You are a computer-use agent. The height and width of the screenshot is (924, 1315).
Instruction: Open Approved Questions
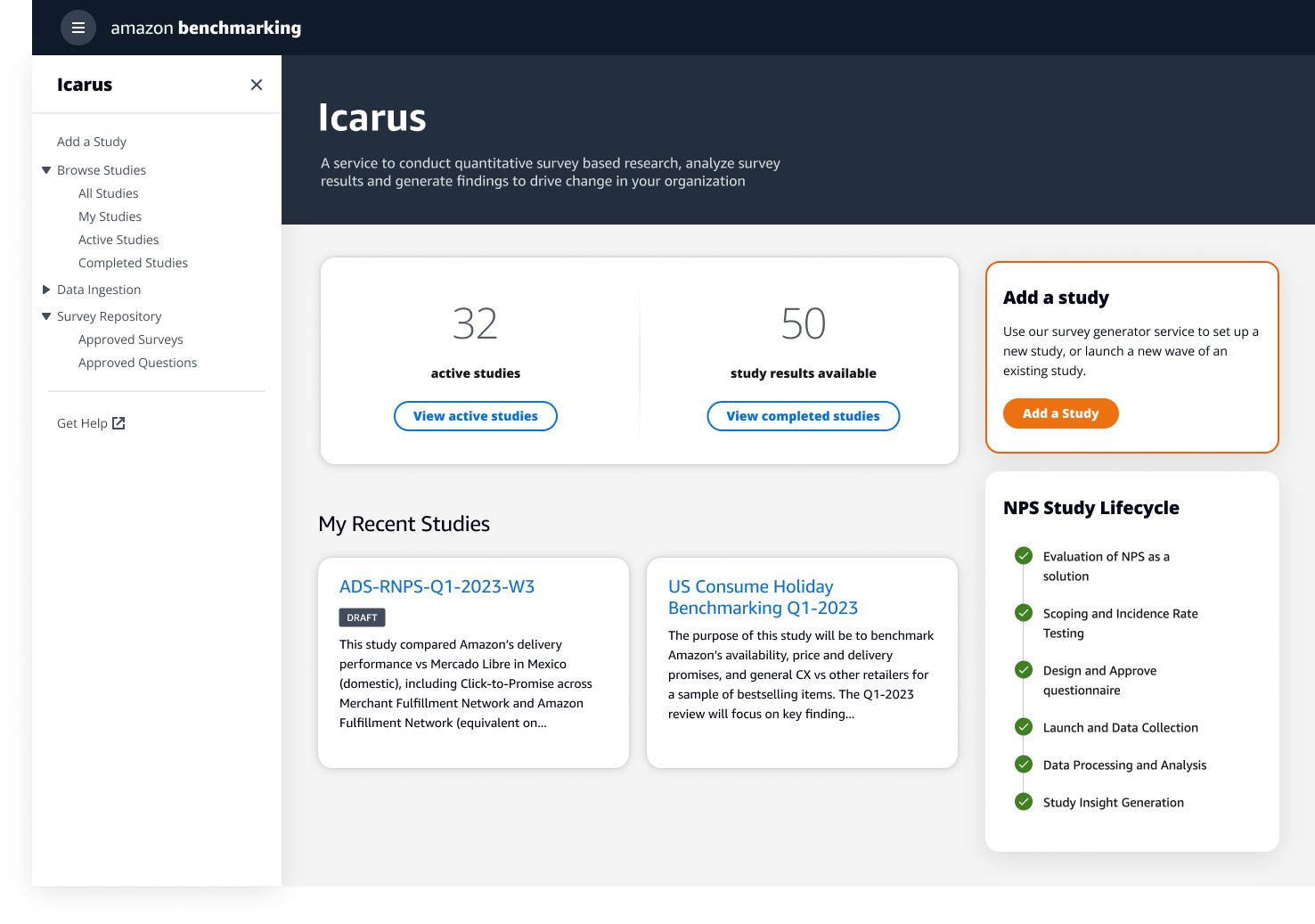(138, 363)
